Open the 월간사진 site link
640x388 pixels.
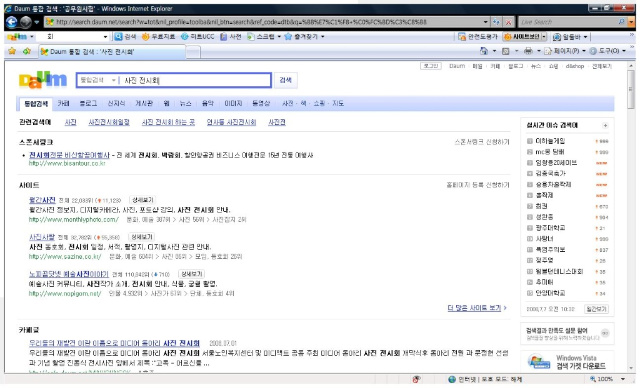click(42, 200)
